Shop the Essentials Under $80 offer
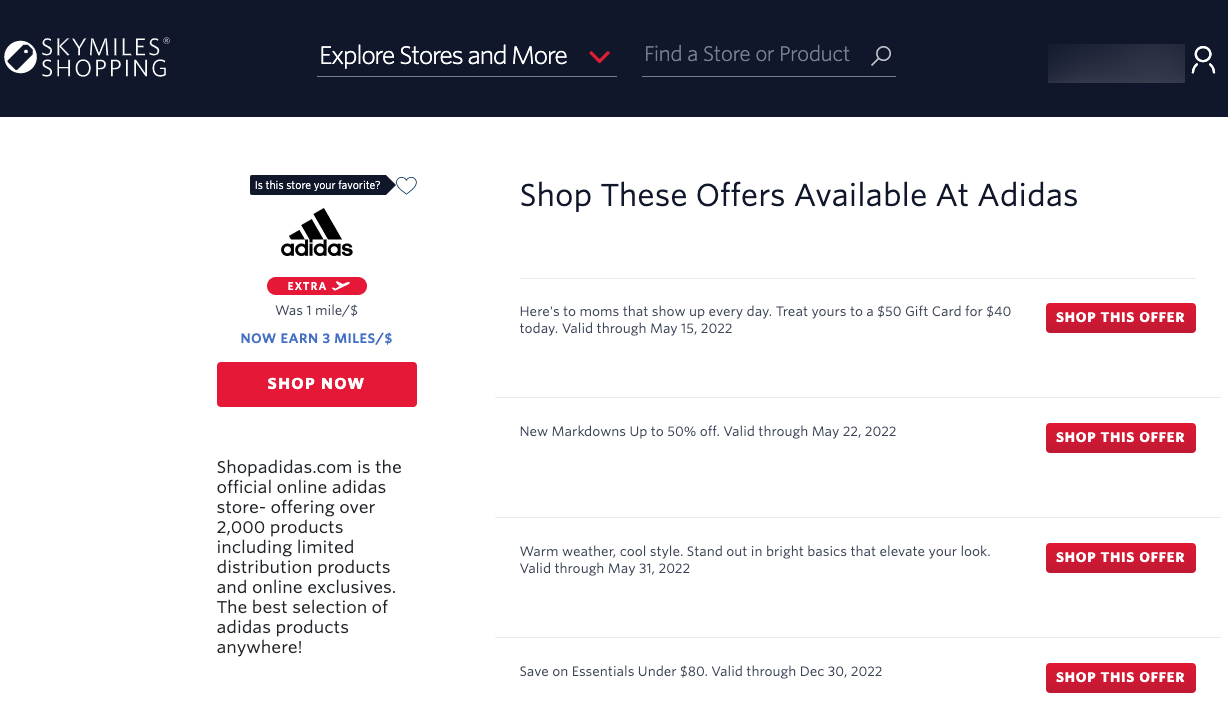The height and width of the screenshot is (703, 1228). point(1120,678)
